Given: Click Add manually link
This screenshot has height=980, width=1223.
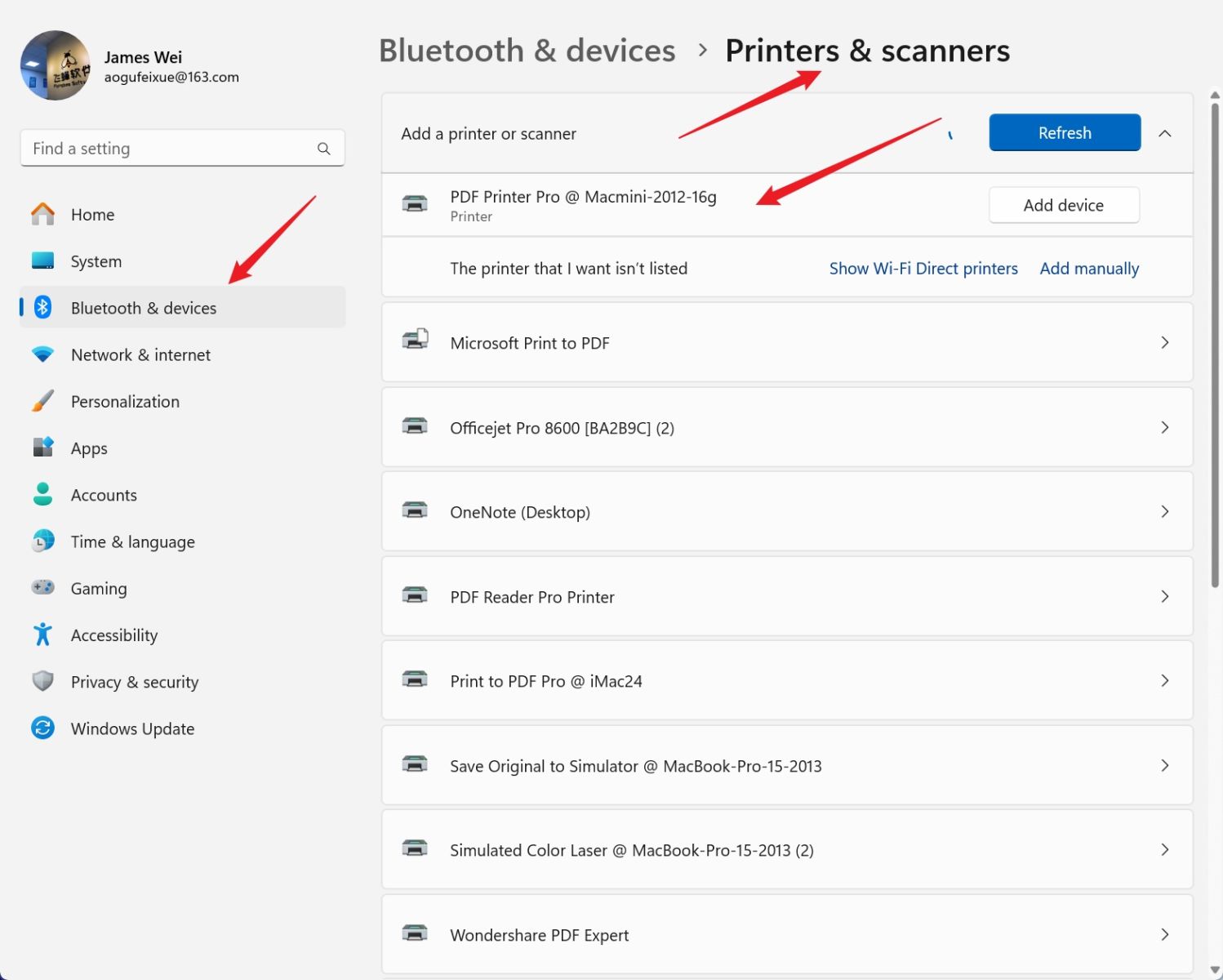Looking at the screenshot, I should (x=1089, y=268).
